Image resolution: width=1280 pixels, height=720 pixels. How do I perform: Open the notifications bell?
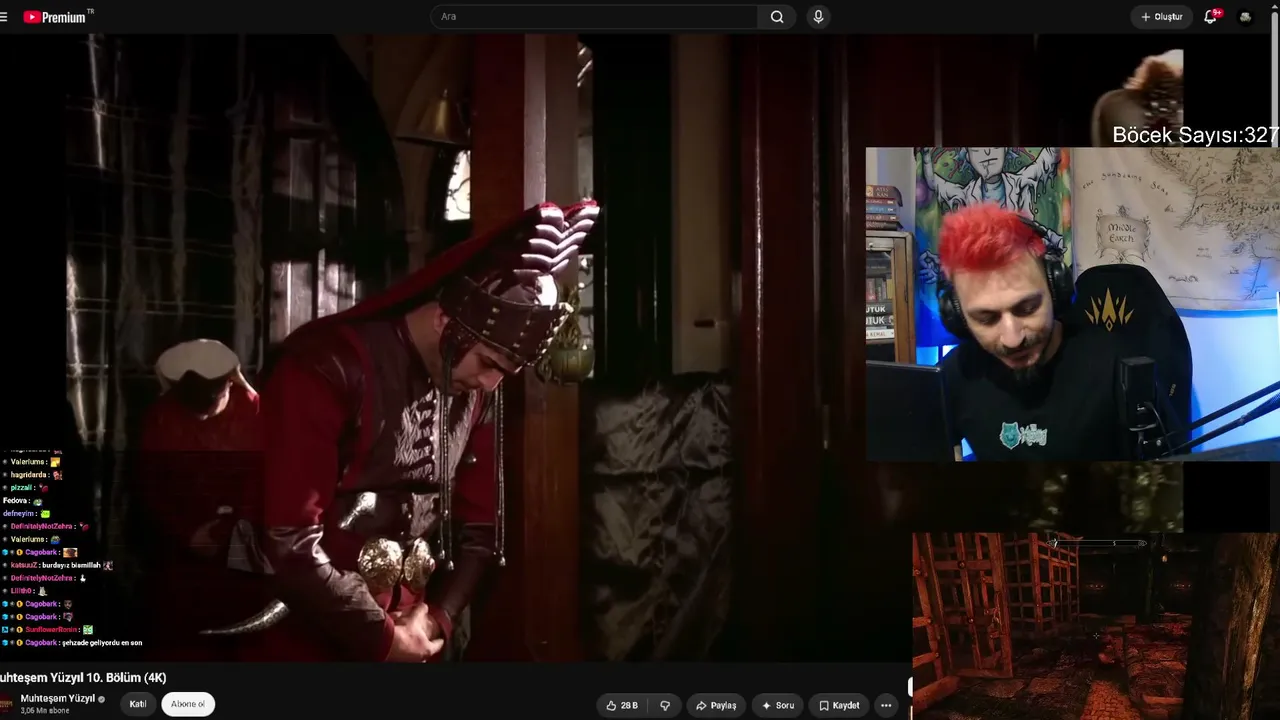pyautogui.click(x=1211, y=17)
